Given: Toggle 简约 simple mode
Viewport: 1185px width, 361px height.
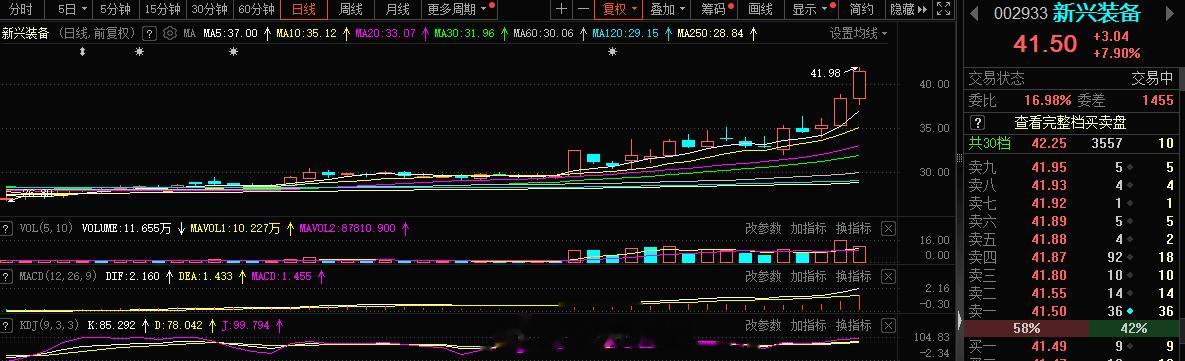Looking at the screenshot, I should tap(862, 9).
